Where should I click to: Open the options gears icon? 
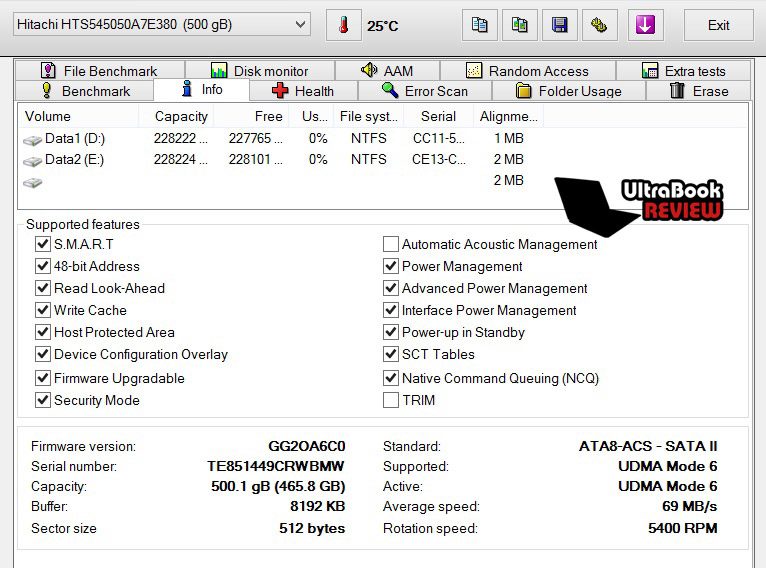(x=599, y=25)
